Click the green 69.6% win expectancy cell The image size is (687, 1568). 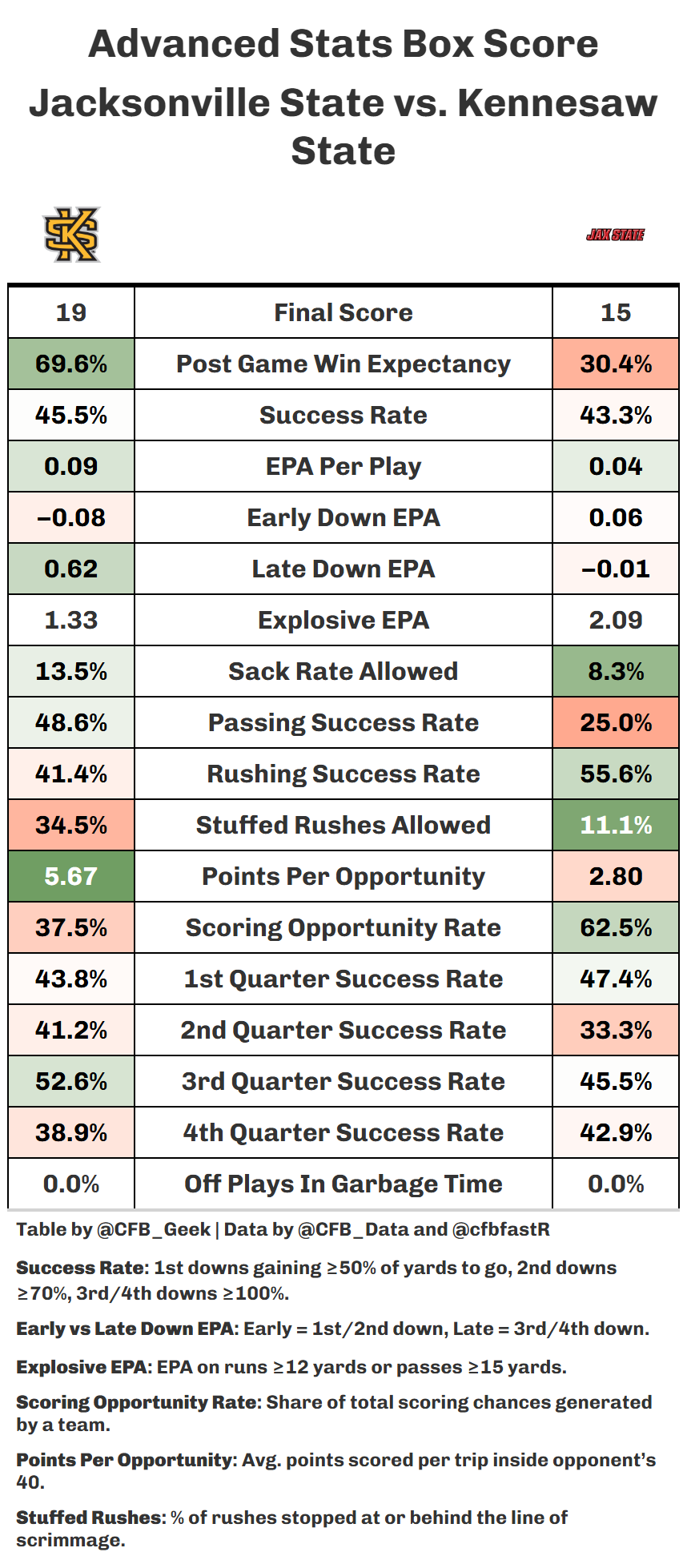point(71,364)
